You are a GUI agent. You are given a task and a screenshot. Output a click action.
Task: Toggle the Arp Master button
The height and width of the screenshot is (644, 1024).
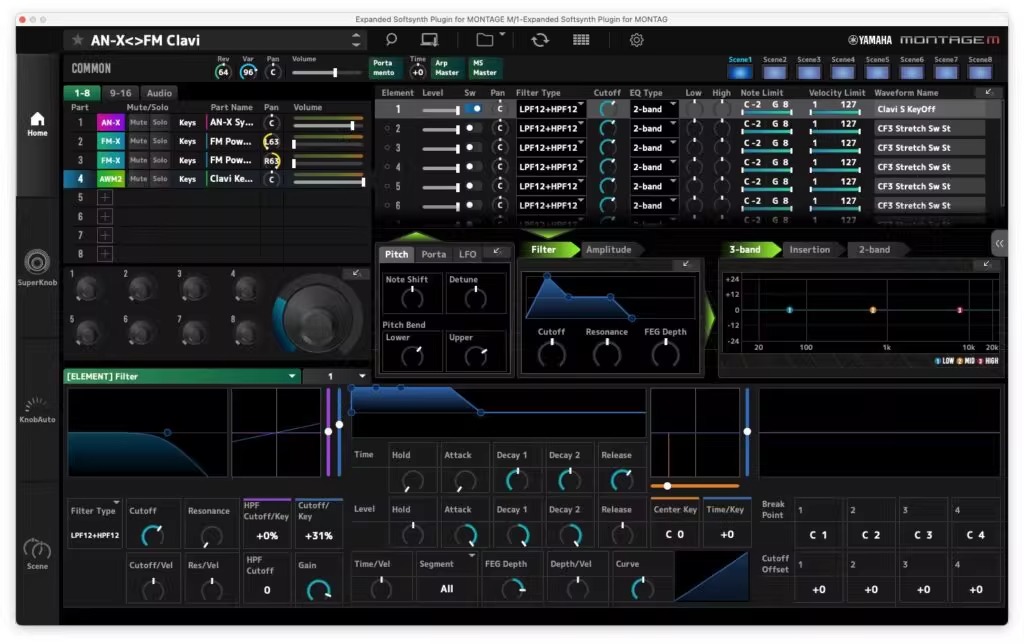[x=447, y=68]
